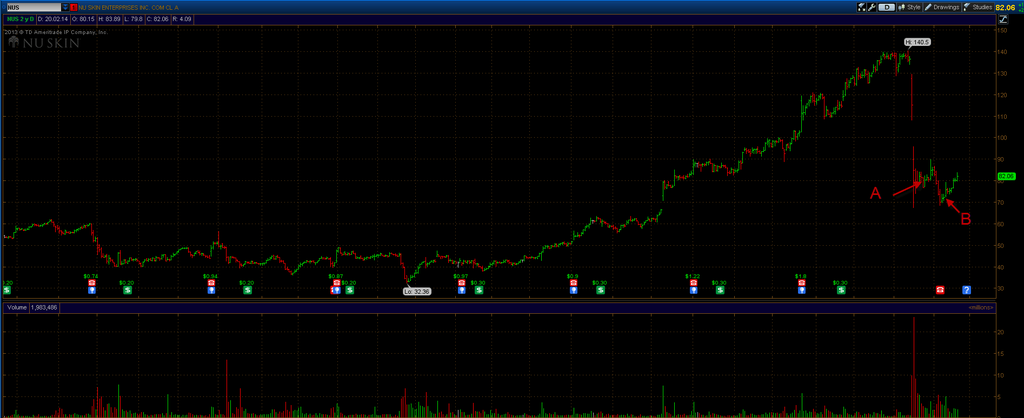Click the O: 80.15 open value

[83, 19]
